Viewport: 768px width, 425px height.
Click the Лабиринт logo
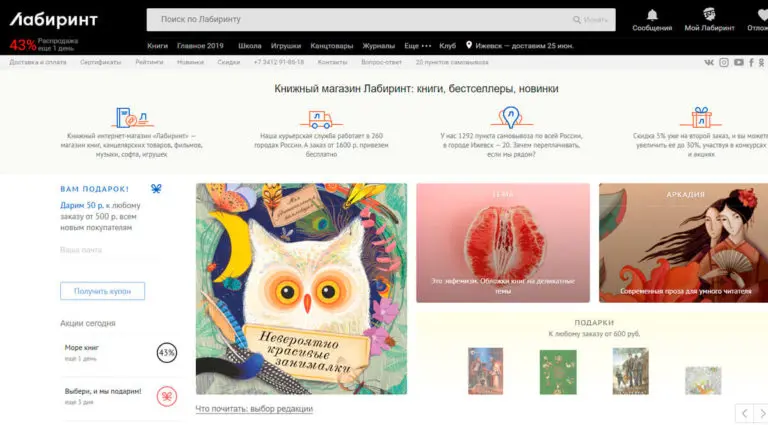(54, 20)
